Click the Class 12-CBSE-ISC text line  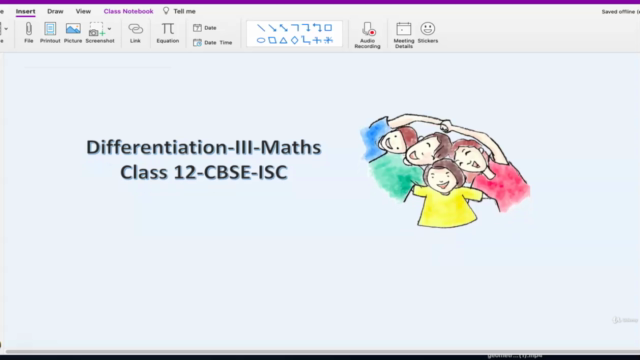coord(204,172)
